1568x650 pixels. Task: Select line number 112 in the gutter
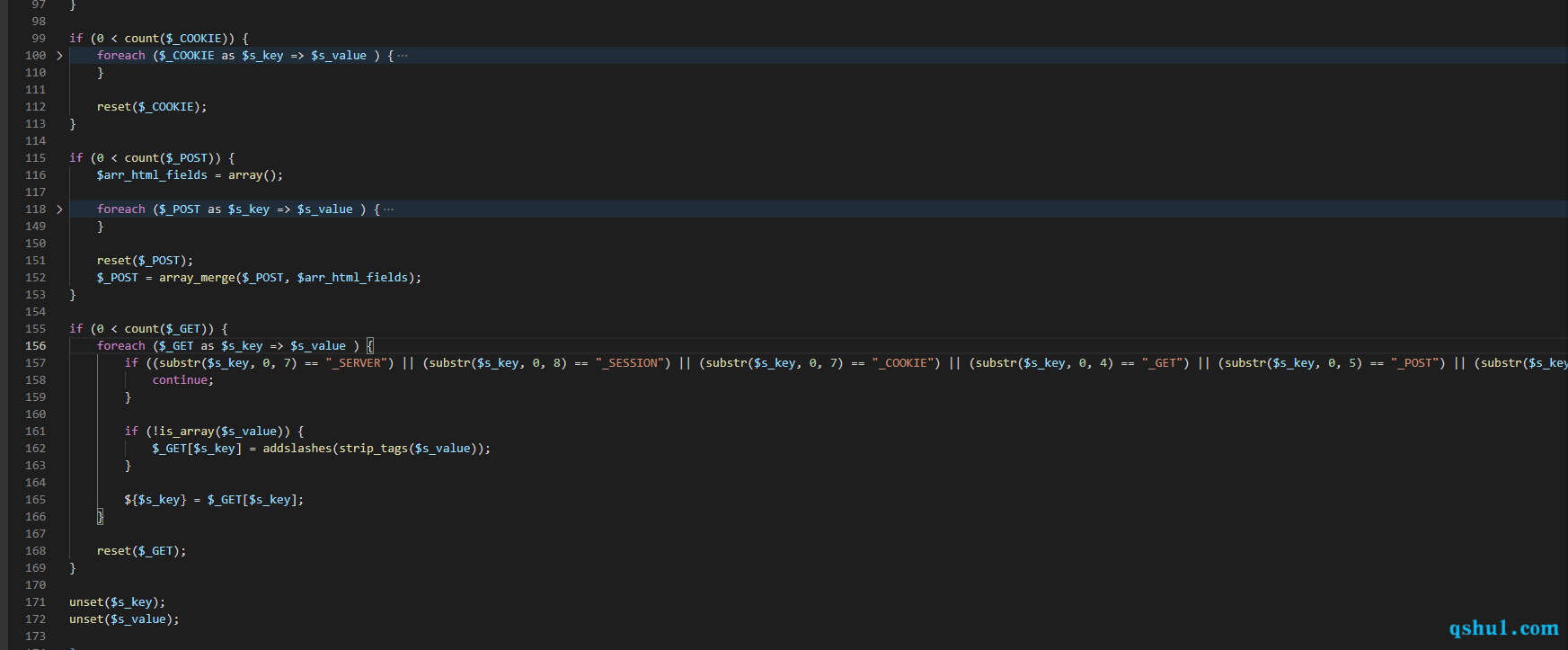click(x=36, y=107)
